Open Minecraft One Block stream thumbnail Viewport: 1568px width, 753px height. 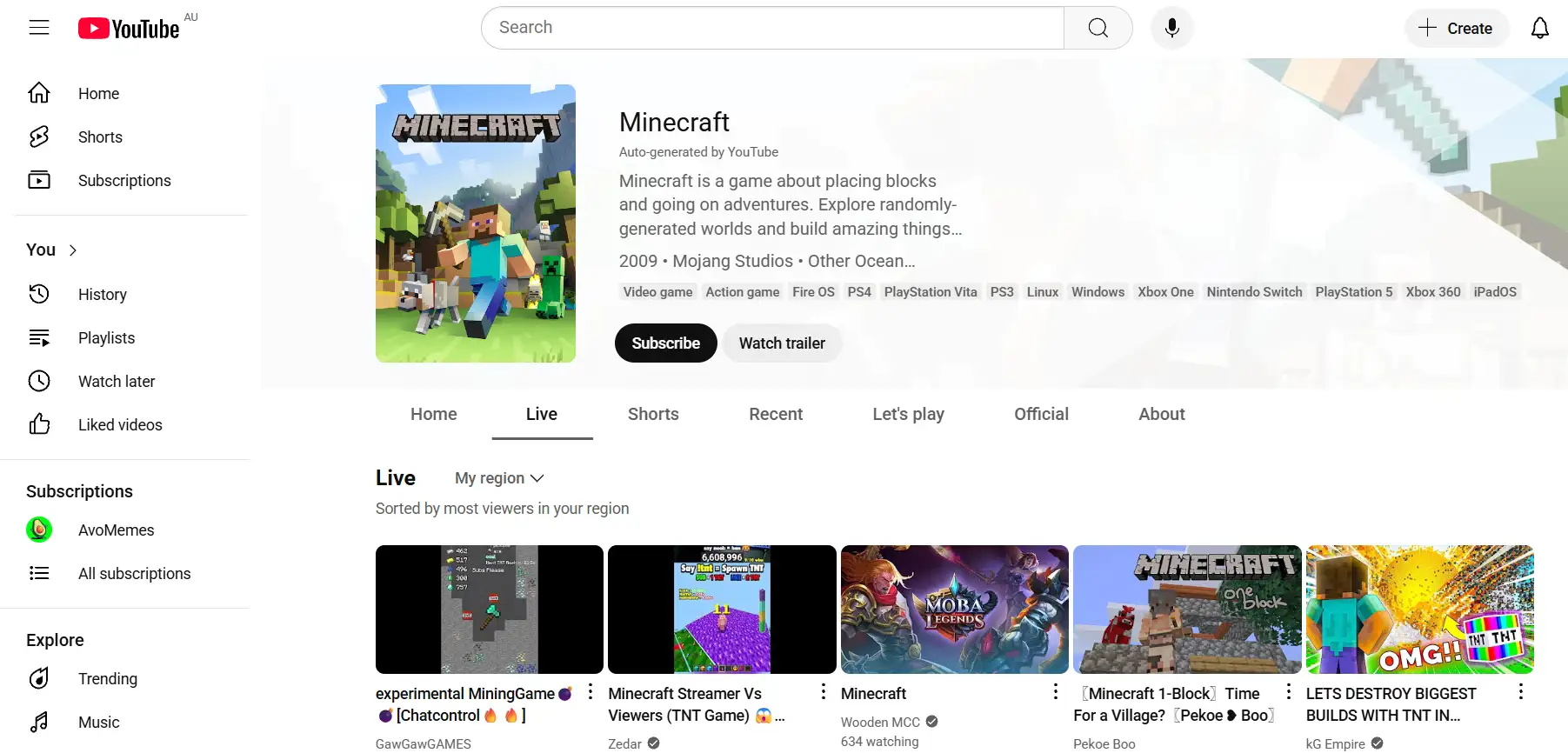coord(1187,610)
